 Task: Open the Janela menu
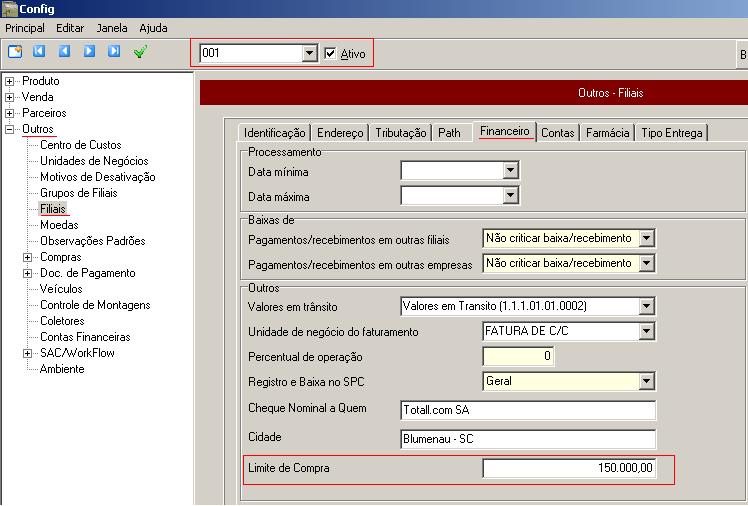pos(112,28)
